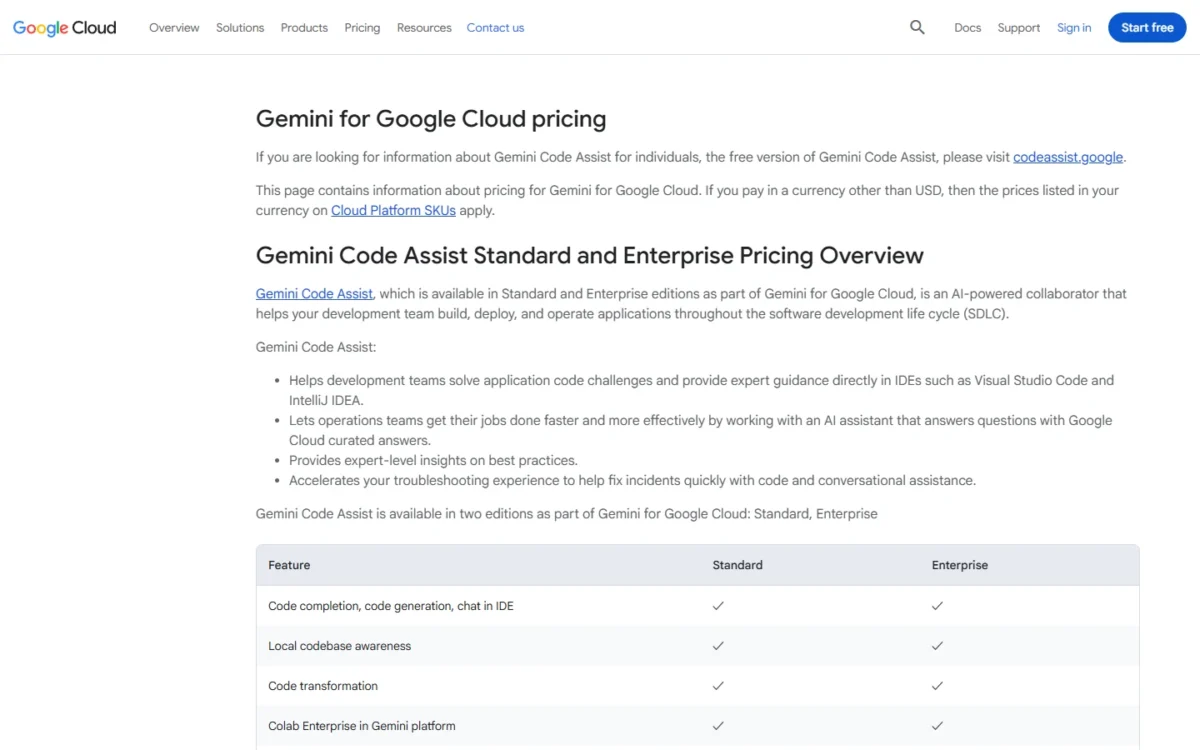Click Contact us in the header

[495, 28]
